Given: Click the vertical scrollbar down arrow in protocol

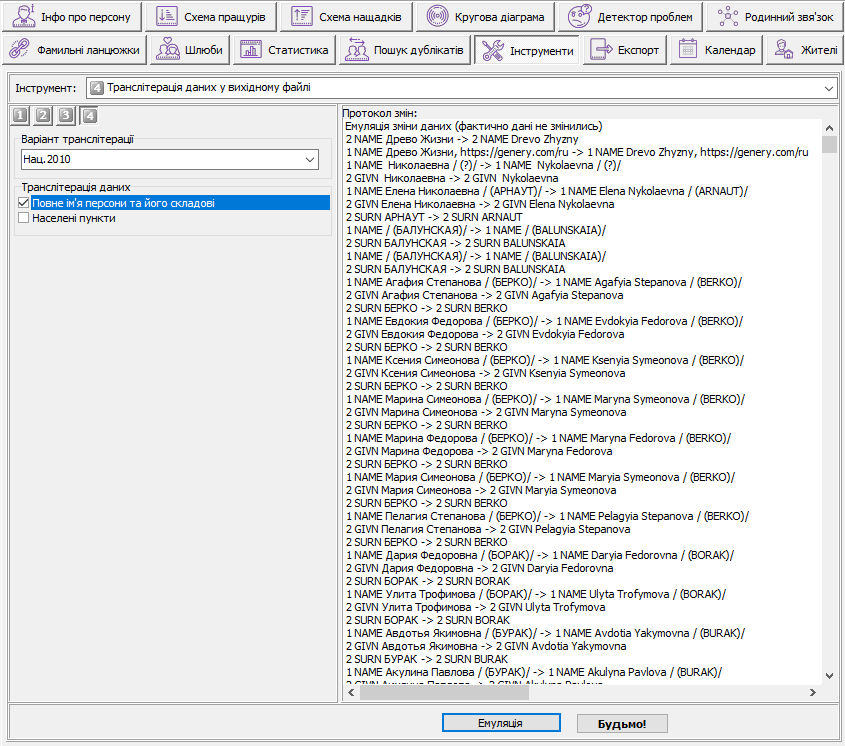Looking at the screenshot, I should [x=829, y=677].
